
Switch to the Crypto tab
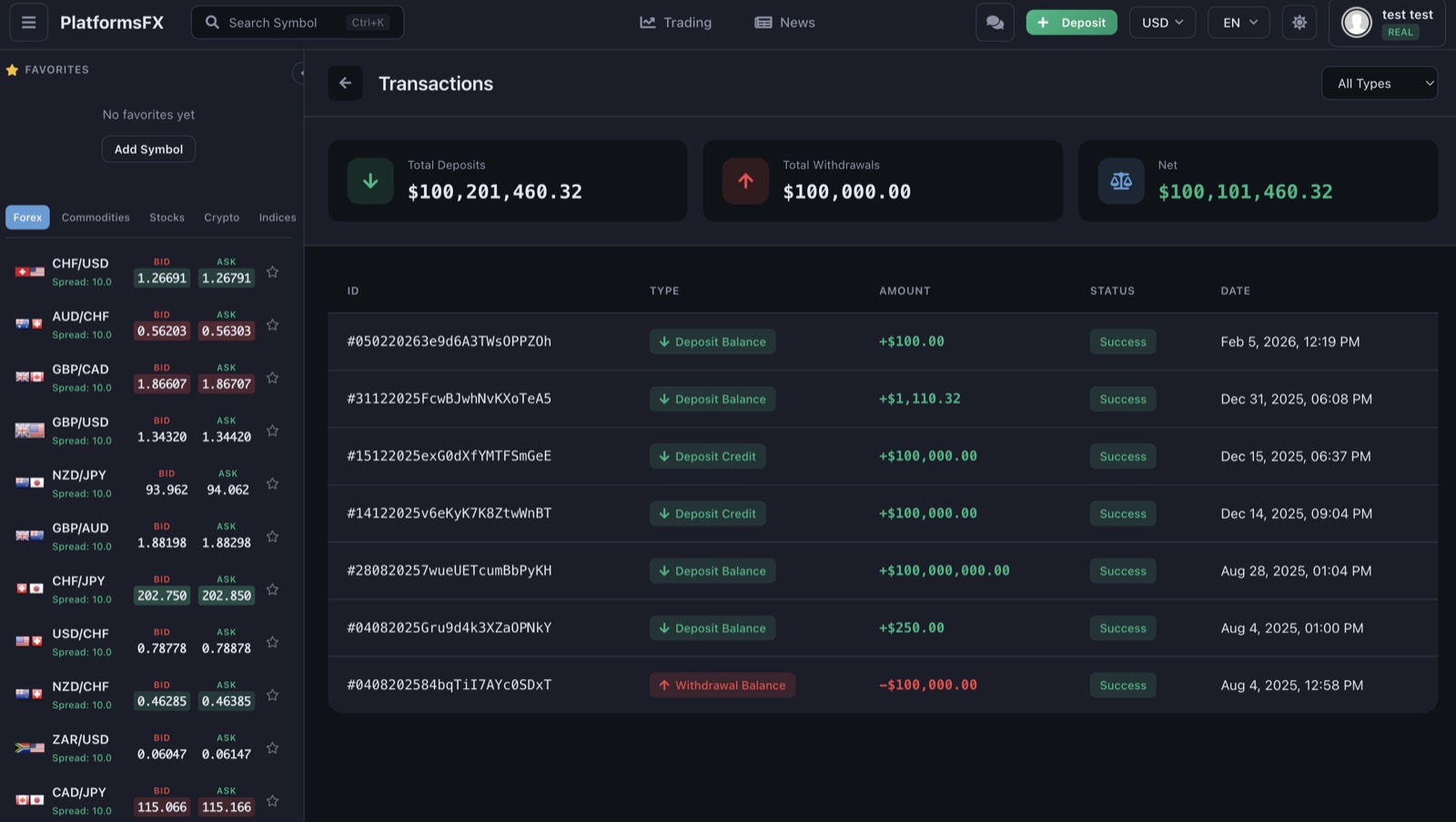[221, 217]
